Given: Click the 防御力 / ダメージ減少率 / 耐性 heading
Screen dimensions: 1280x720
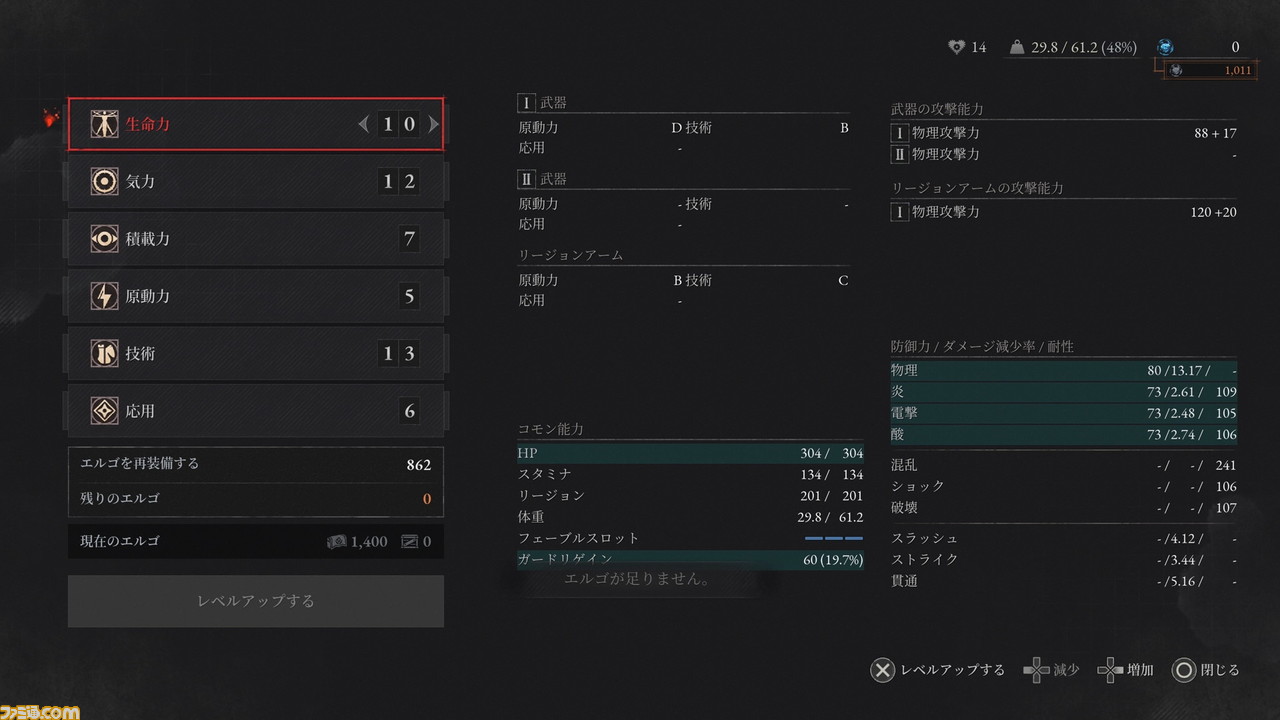Looking at the screenshot, I should click(982, 347).
